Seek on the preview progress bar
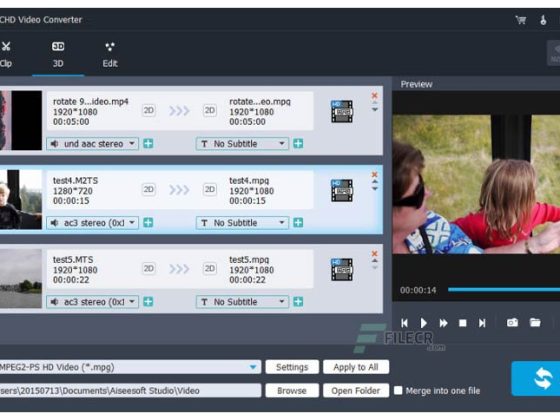The image size is (560, 420). tap(504, 290)
